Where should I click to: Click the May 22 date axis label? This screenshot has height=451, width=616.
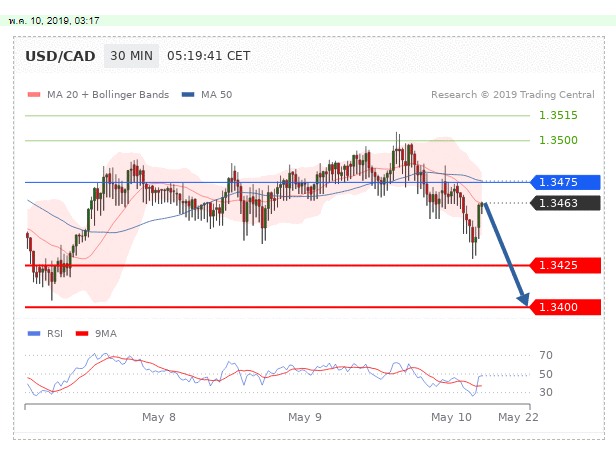click(518, 417)
